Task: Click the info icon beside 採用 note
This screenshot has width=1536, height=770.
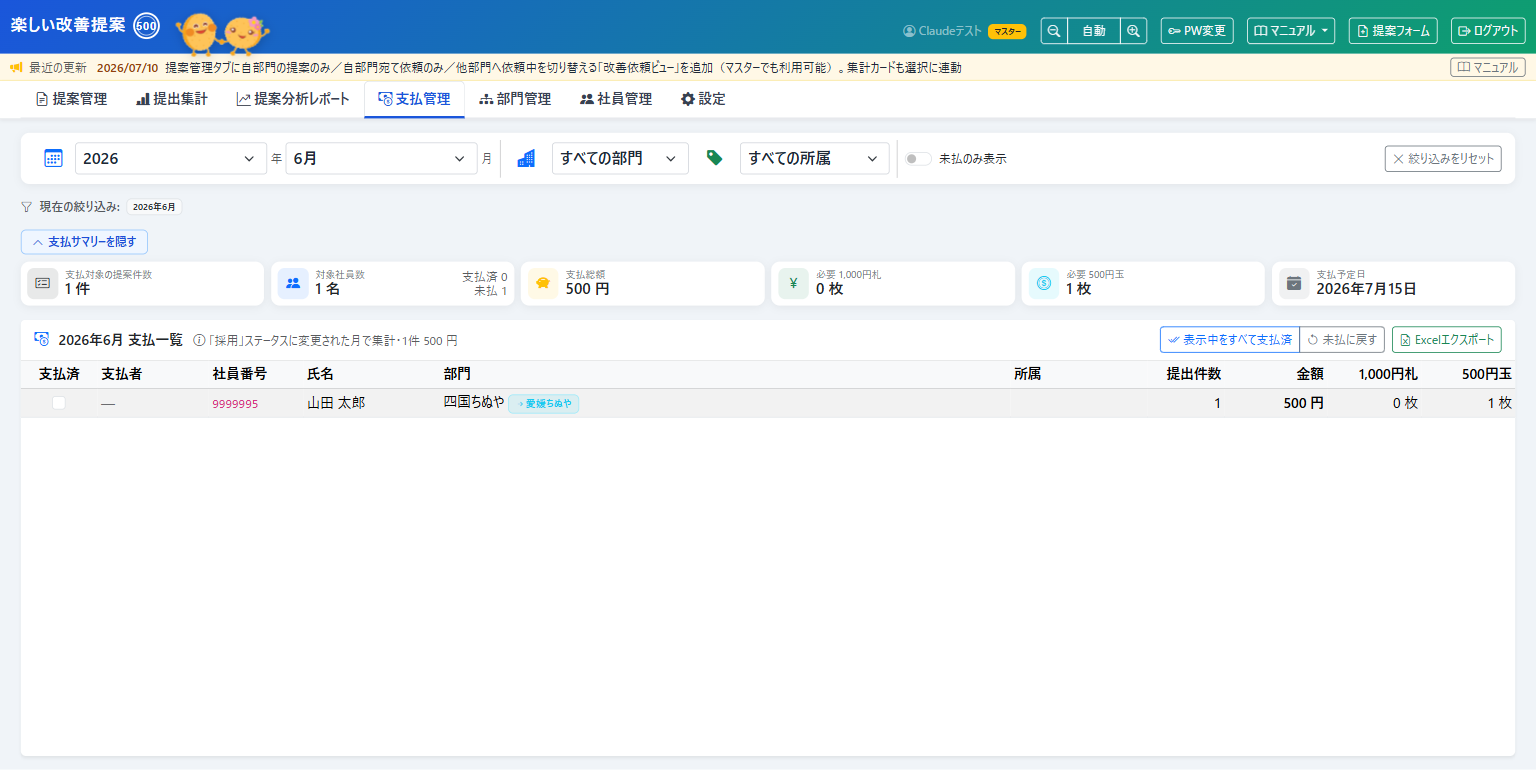Action: 199,340
